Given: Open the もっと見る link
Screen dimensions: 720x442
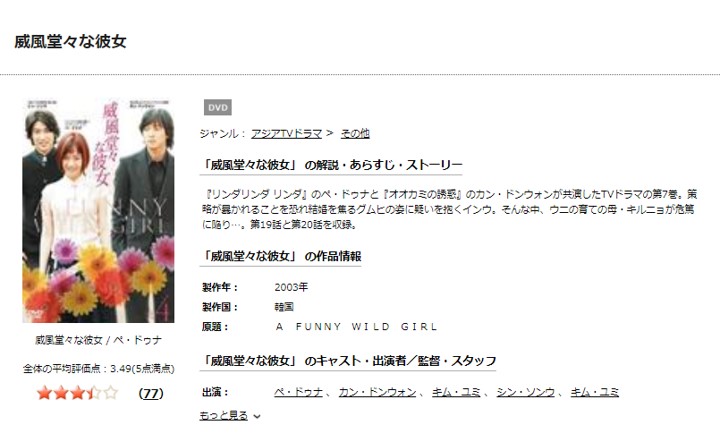Looking at the screenshot, I should (224, 416).
